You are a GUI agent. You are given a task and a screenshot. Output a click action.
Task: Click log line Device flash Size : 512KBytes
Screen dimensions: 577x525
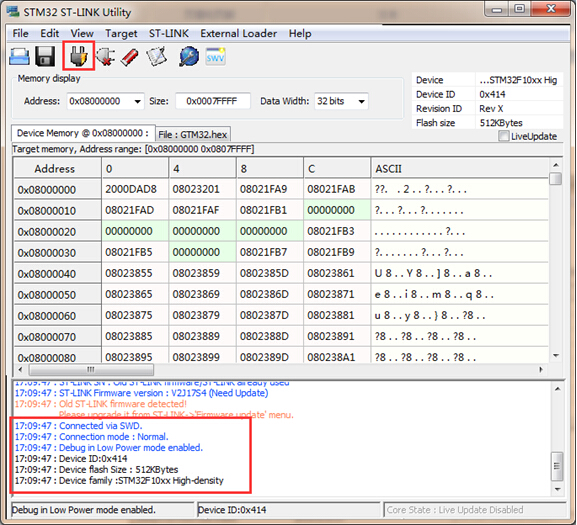point(96,469)
